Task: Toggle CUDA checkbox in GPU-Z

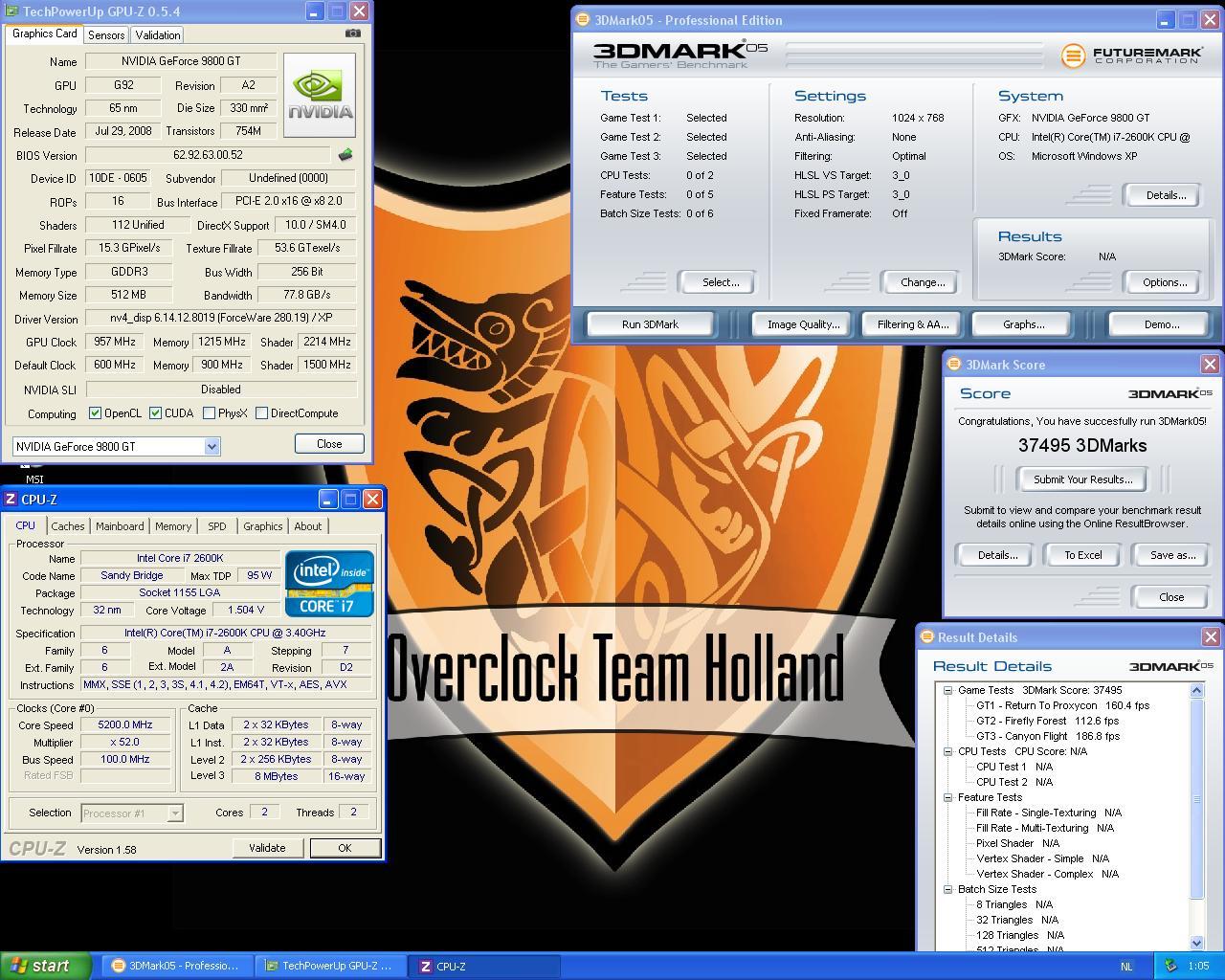Action: (155, 413)
